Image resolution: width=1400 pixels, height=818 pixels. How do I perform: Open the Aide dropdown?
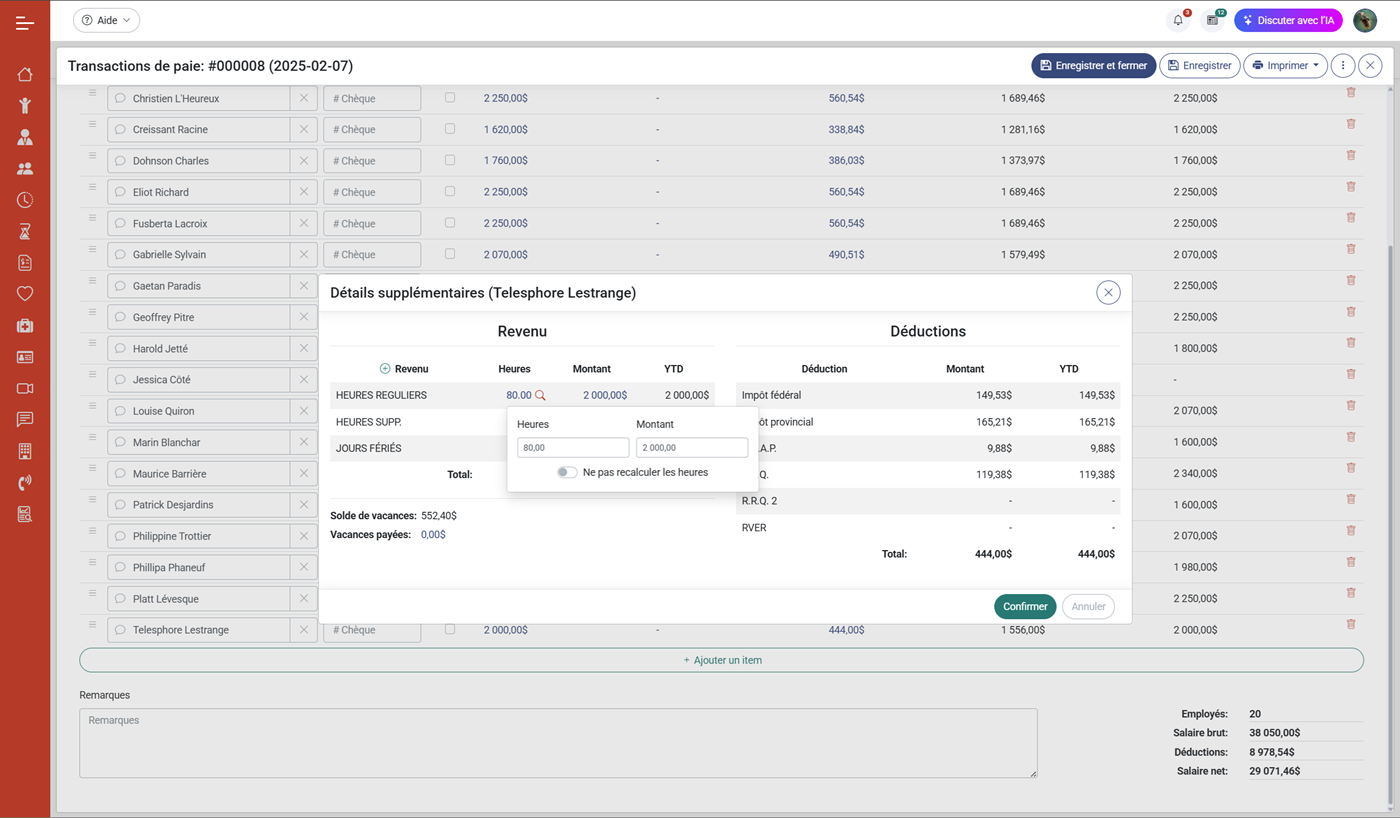106,20
